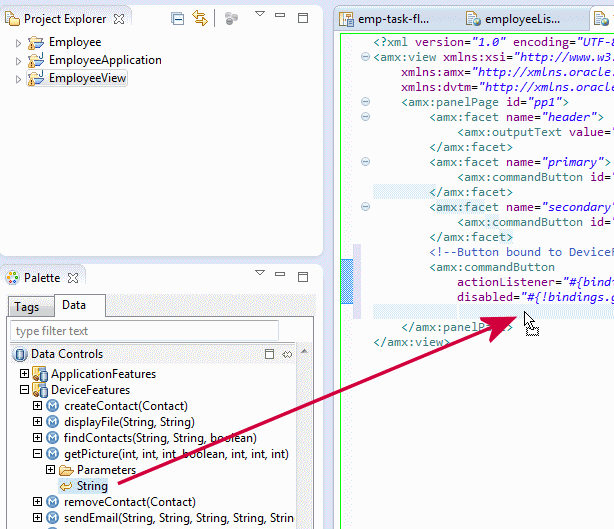Image resolution: width=614 pixels, height=529 pixels.
Task: Click the DeviceFeatures data control icon
Action: point(40,390)
